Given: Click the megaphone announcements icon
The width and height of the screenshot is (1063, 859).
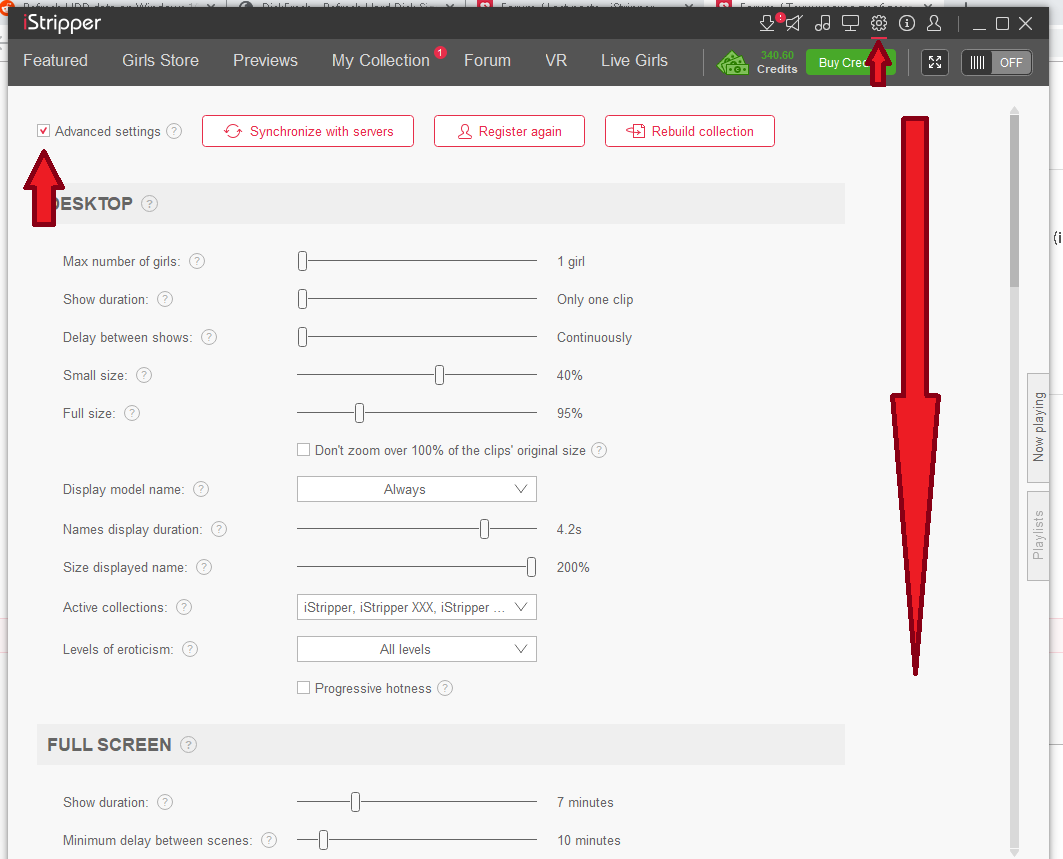Looking at the screenshot, I should coord(794,24).
